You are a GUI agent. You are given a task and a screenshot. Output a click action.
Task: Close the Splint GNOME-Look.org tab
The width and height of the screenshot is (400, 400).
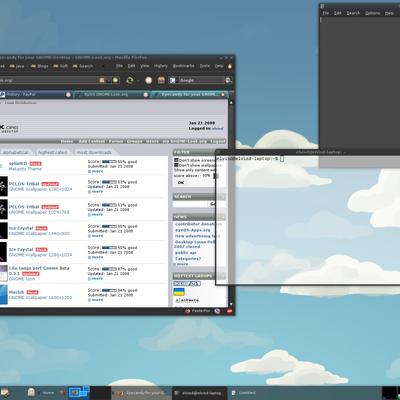click(x=146, y=95)
